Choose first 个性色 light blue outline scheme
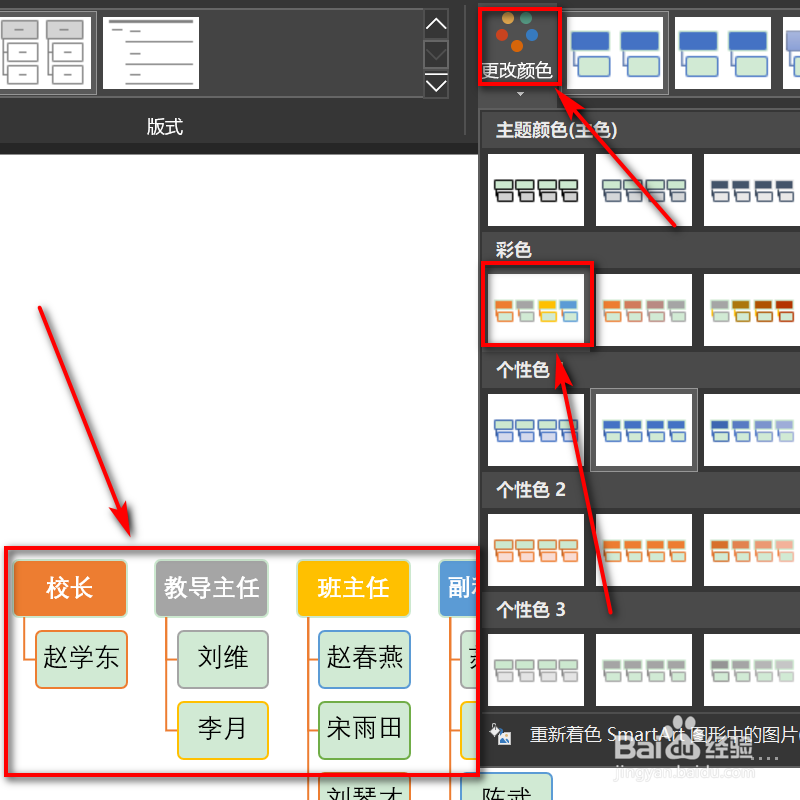 pyautogui.click(x=536, y=430)
